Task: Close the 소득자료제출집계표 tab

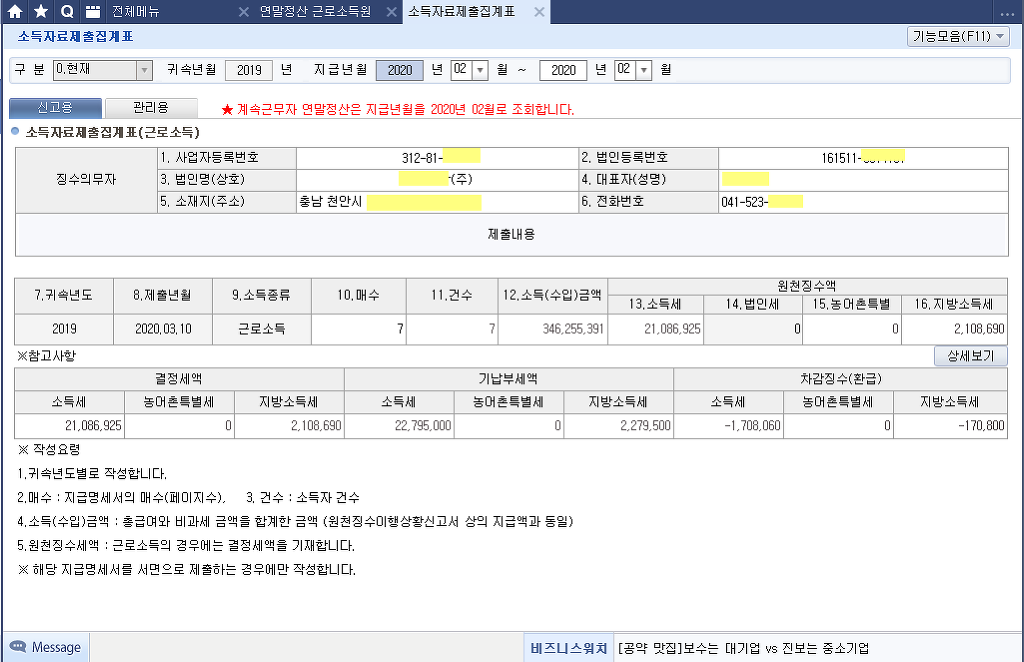Action: point(539,12)
